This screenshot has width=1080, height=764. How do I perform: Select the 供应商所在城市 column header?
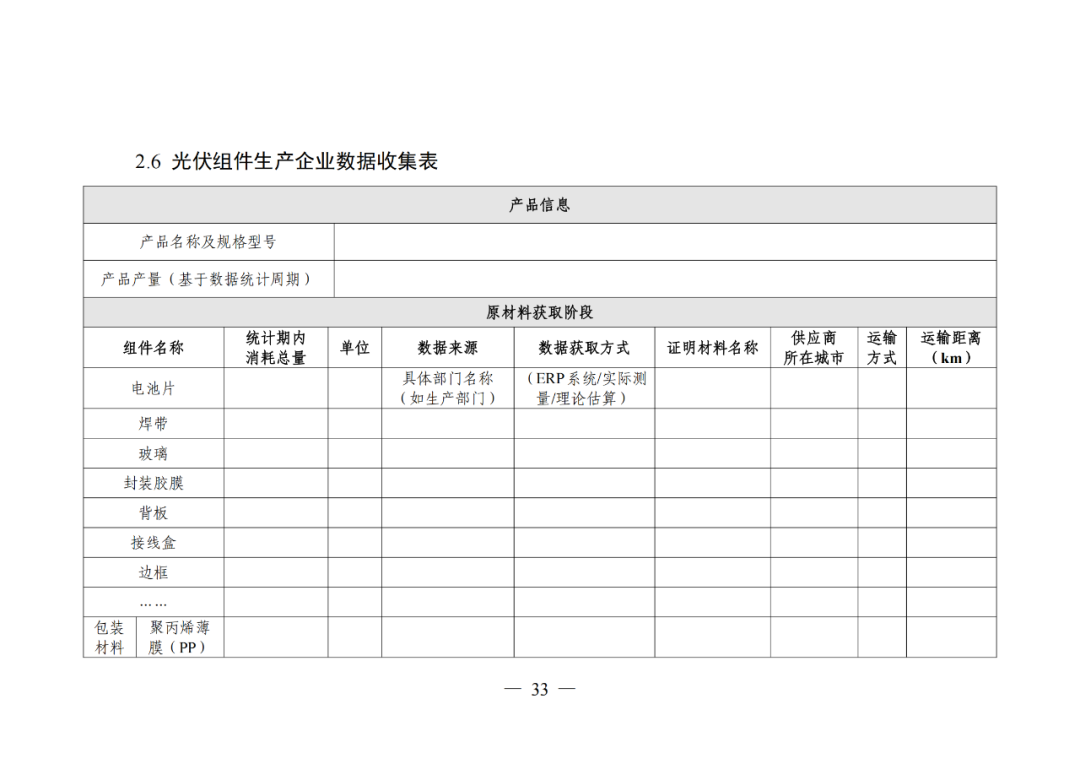click(x=813, y=348)
